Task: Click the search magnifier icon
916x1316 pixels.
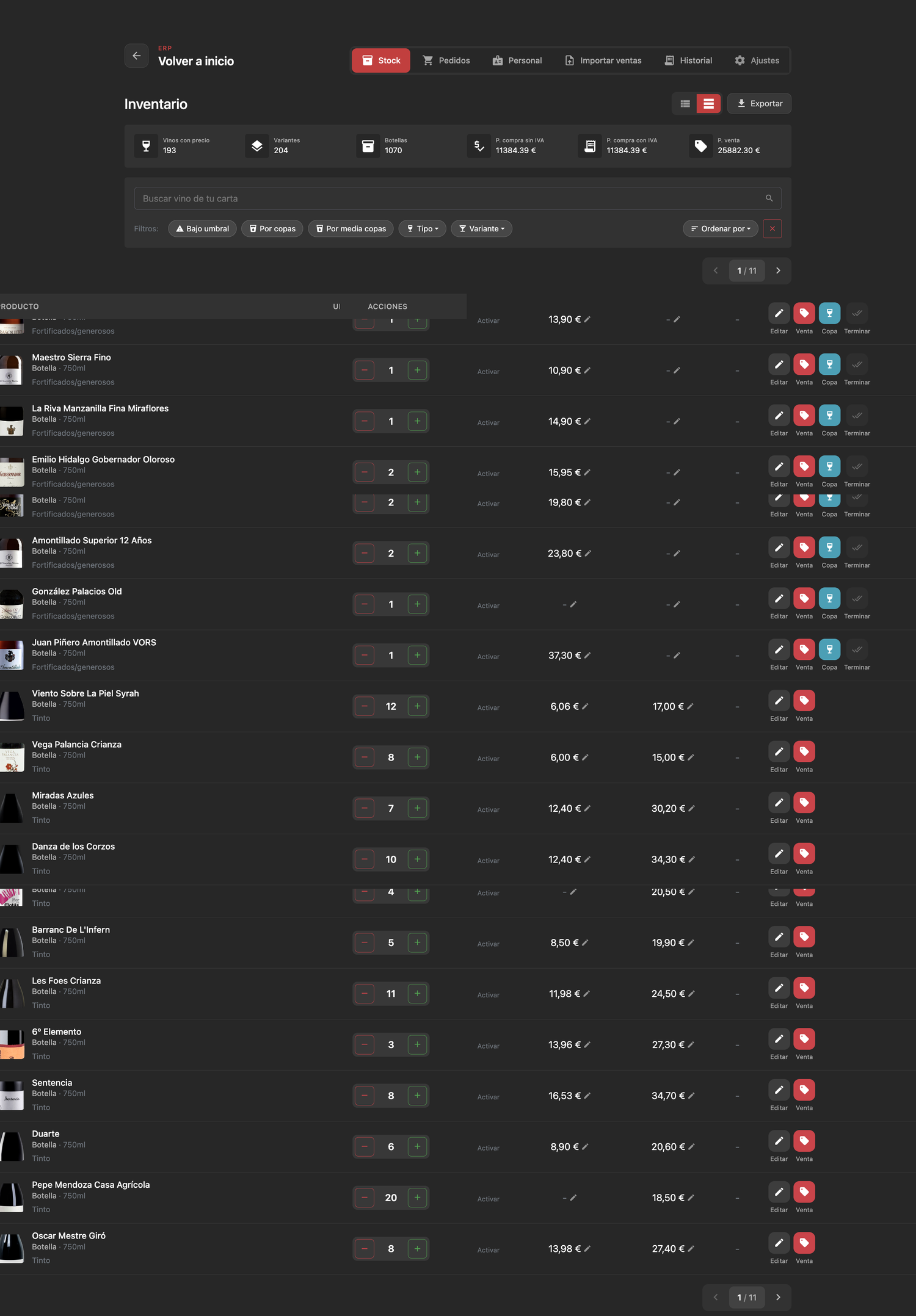Action: 769,198
